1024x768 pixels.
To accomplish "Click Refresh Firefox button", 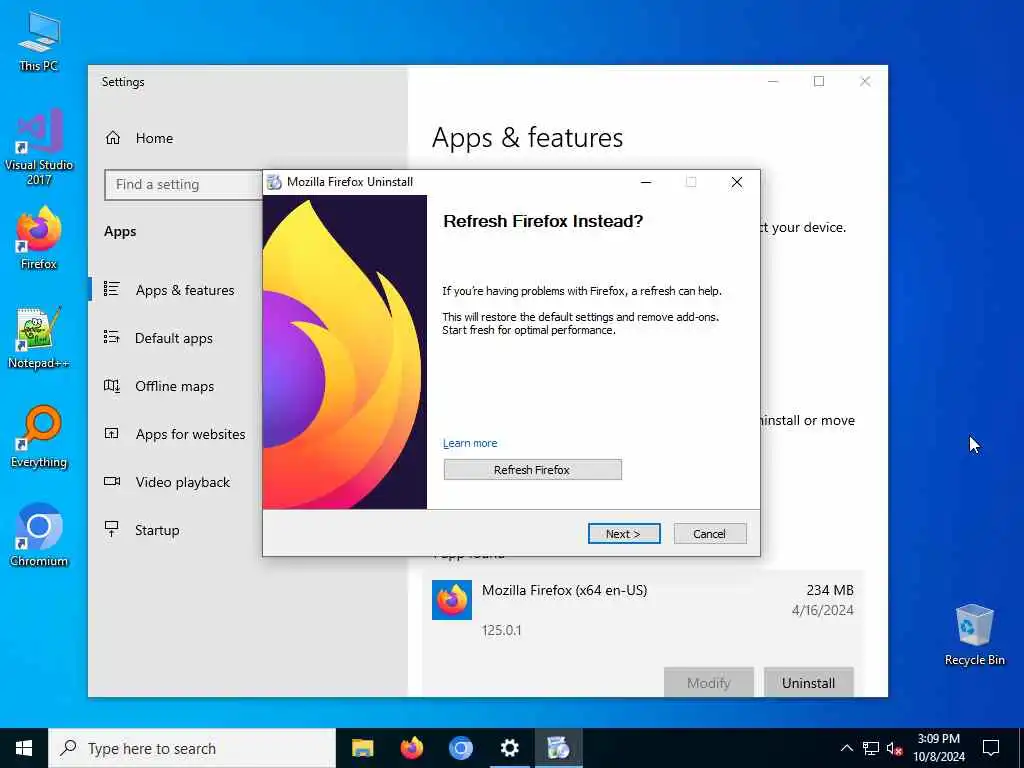I will (x=532, y=470).
